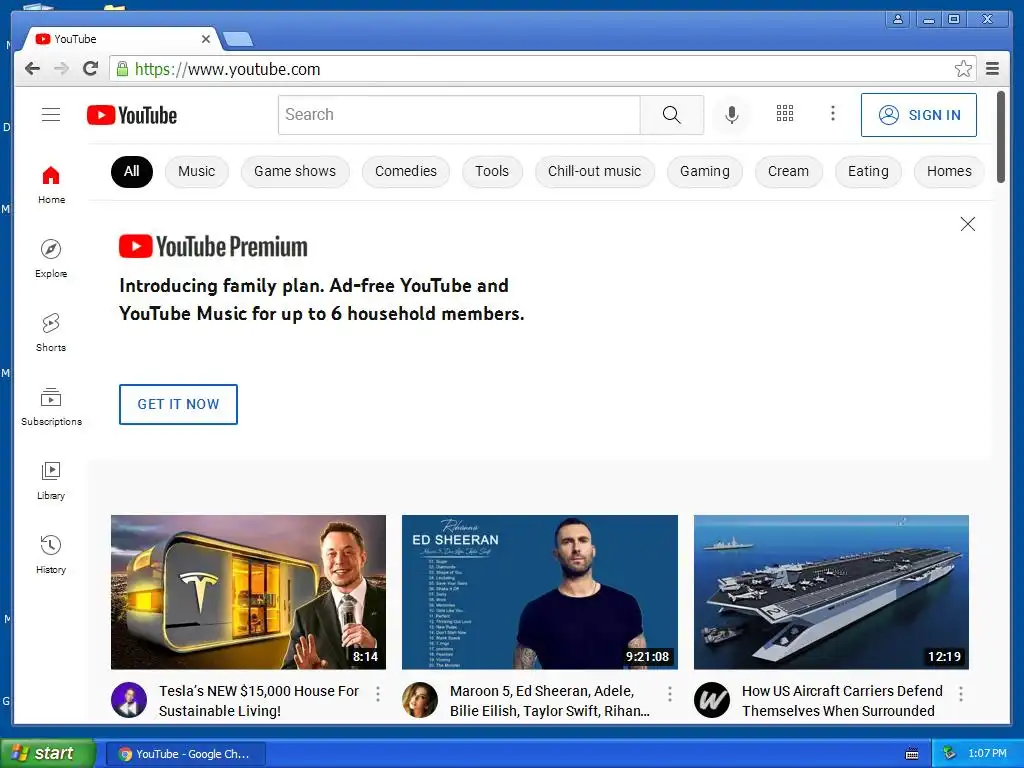
Task: Open Explore in the sidebar
Action: pos(51,259)
